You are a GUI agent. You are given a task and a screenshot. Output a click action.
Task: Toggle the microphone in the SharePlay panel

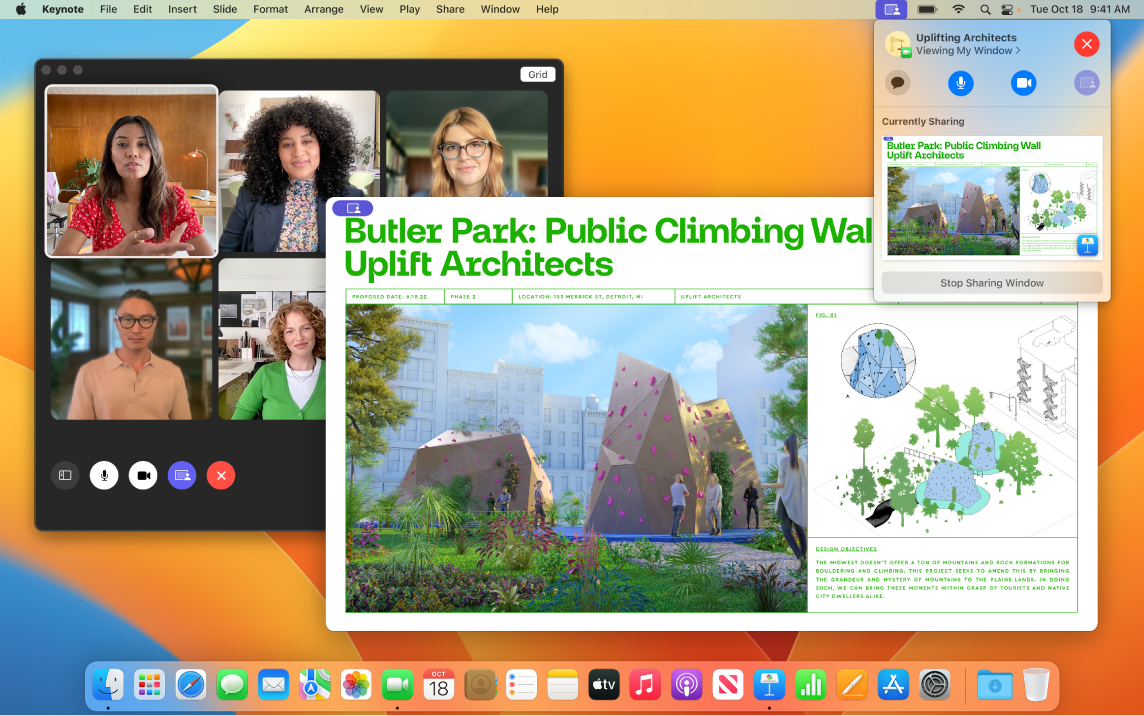[x=960, y=83]
